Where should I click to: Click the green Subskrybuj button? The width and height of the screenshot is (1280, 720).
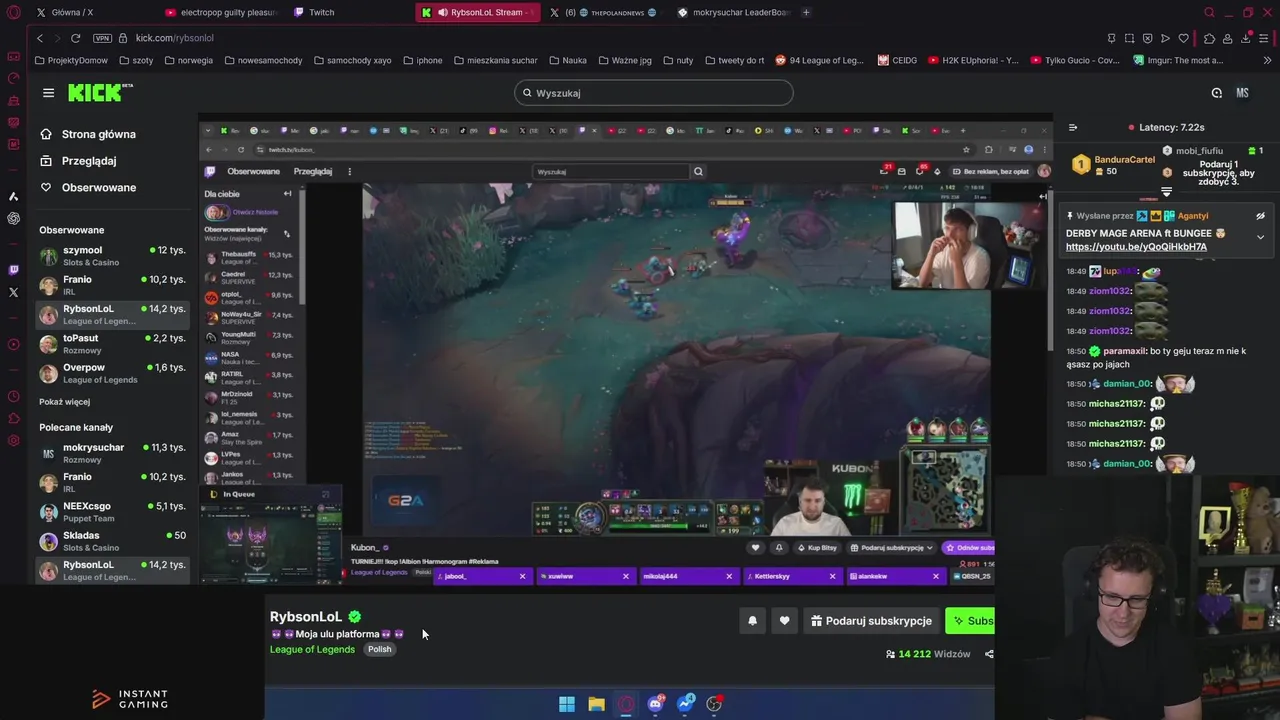[x=970, y=621]
